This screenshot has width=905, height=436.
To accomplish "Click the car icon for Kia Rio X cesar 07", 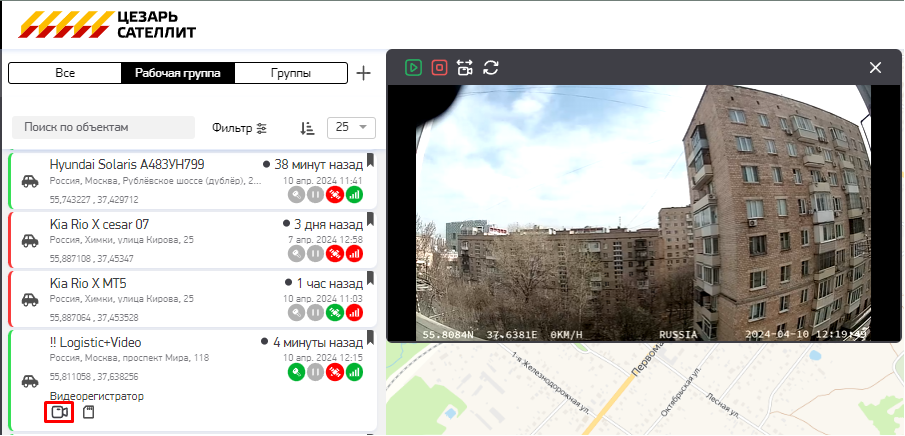I will (x=30, y=241).
